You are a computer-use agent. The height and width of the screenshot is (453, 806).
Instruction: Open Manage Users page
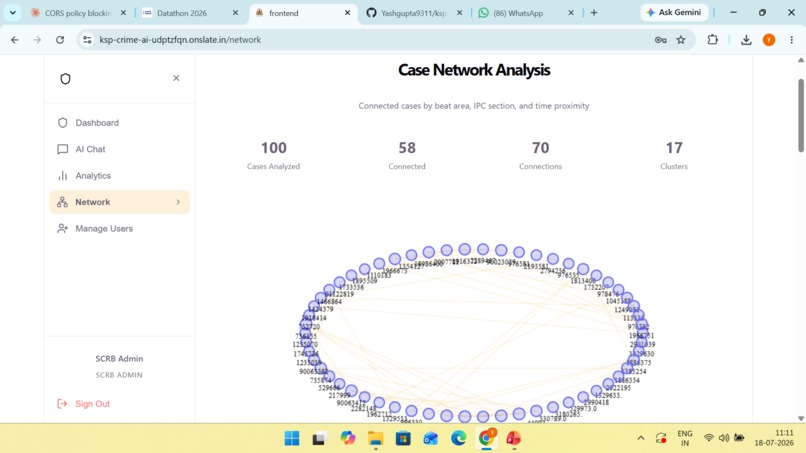click(x=119, y=228)
